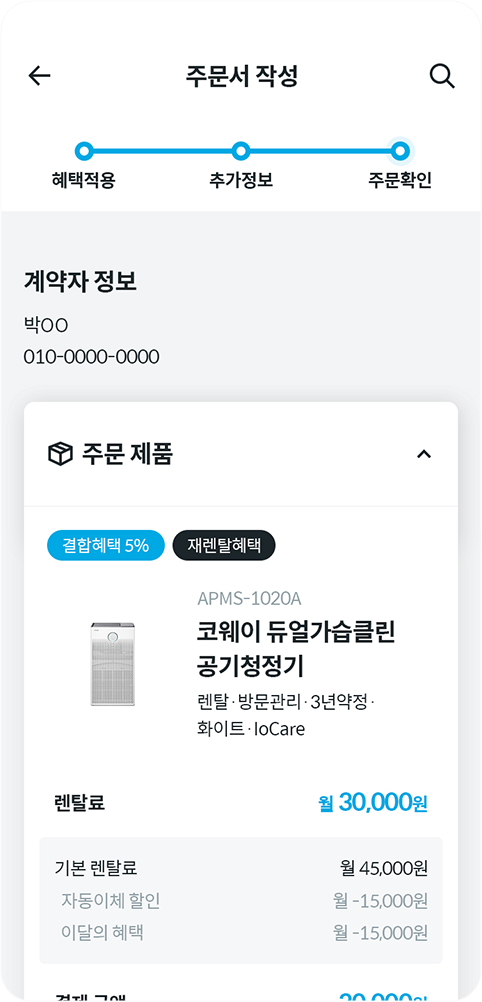Tap the 기본 렌탈료 row
This screenshot has height=1002, width=482.
[x=241, y=868]
